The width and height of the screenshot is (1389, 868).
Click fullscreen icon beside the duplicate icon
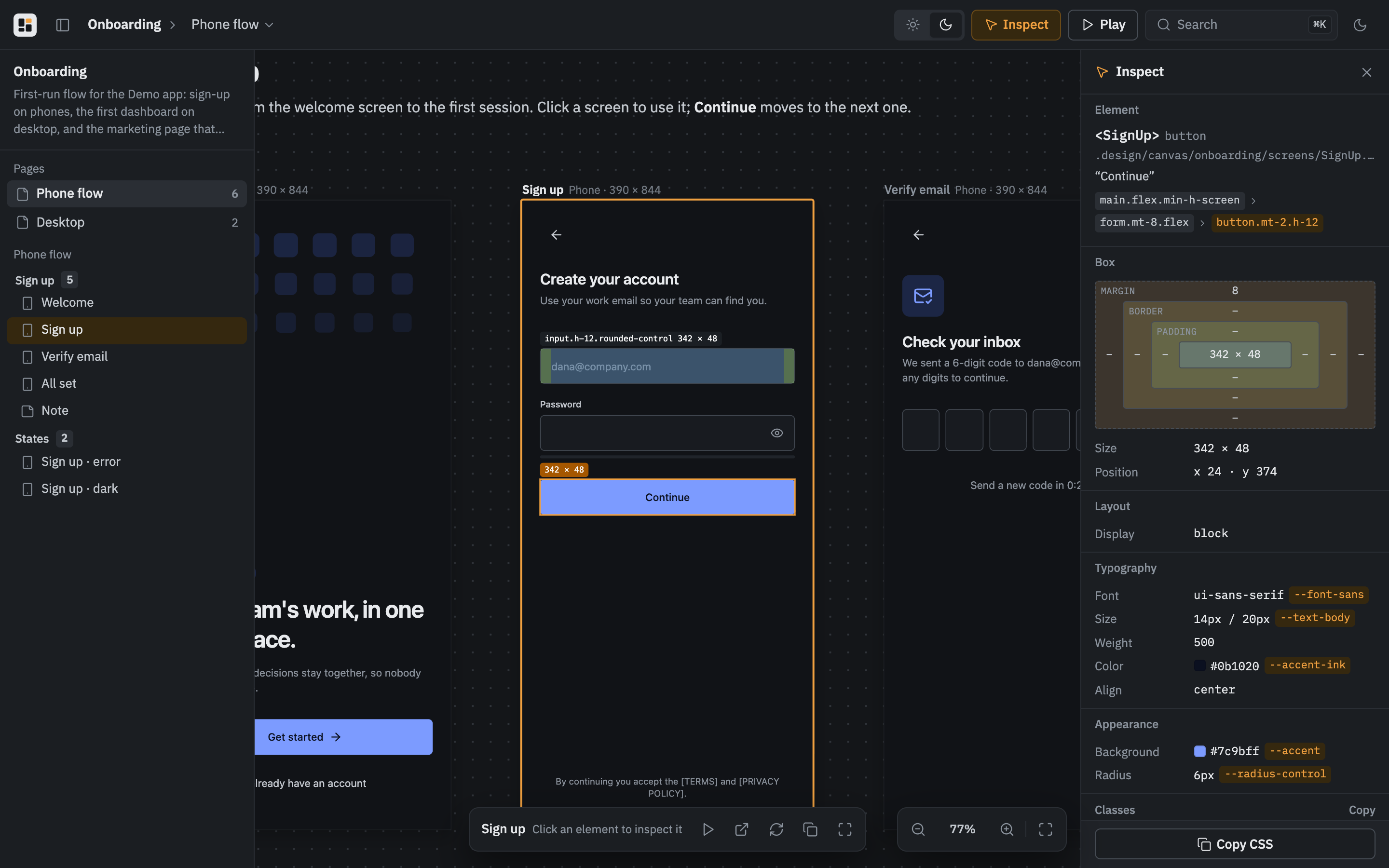844,829
